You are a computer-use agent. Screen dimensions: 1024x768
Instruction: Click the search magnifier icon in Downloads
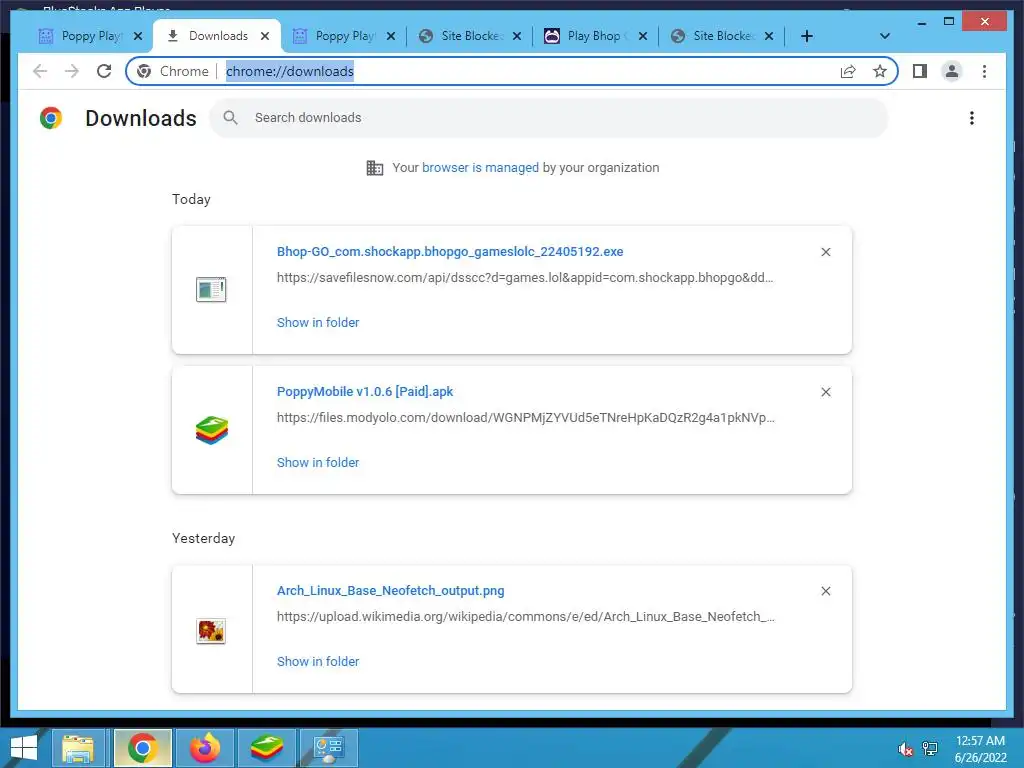pos(231,118)
